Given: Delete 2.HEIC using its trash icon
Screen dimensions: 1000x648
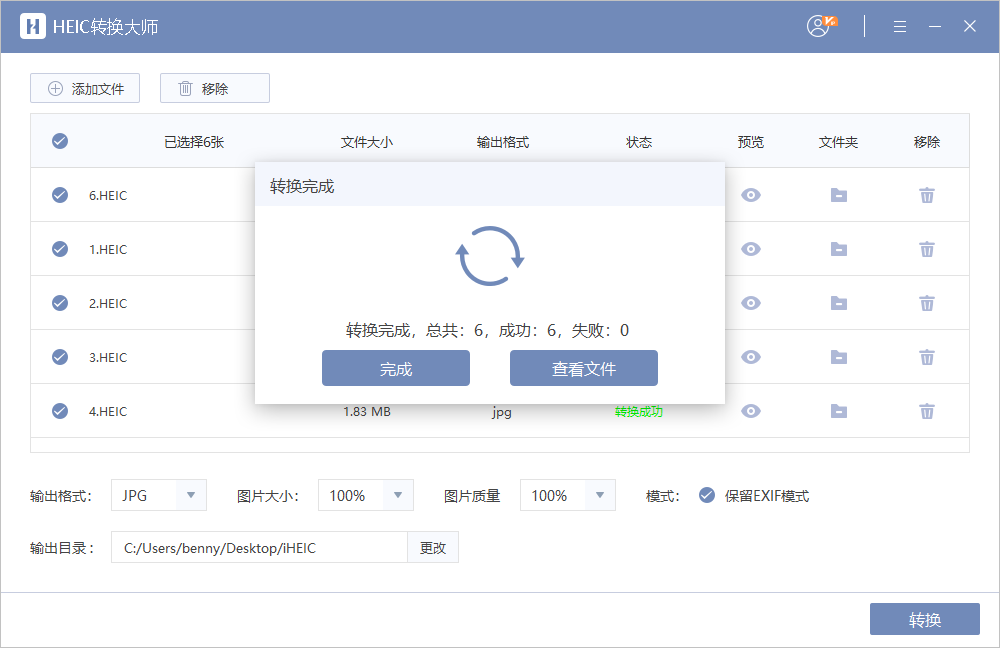Looking at the screenshot, I should [x=927, y=303].
